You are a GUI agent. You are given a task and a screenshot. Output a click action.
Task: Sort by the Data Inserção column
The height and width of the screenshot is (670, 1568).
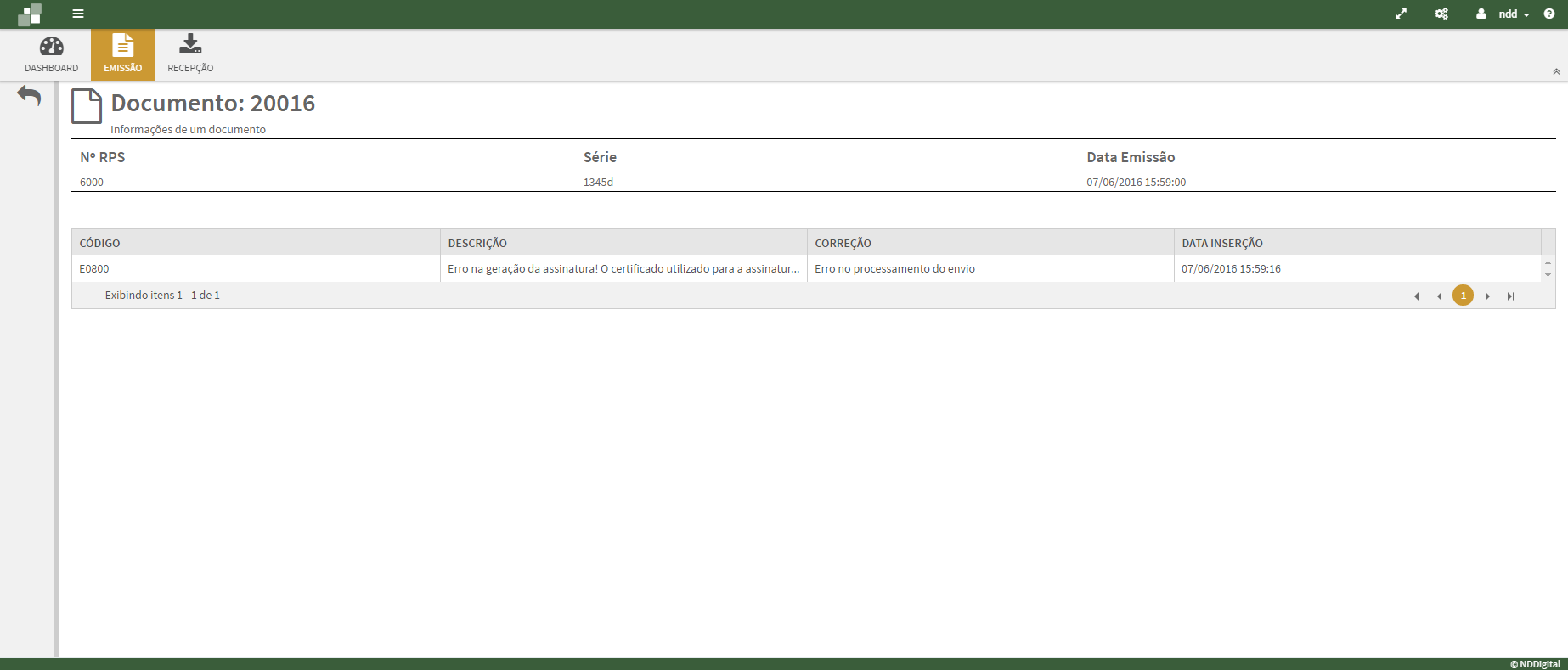1221,243
